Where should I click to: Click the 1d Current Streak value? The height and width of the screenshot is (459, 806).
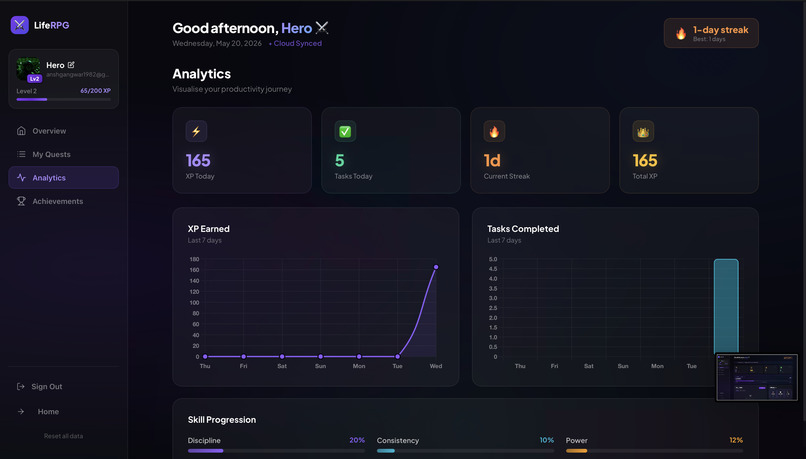[492, 160]
